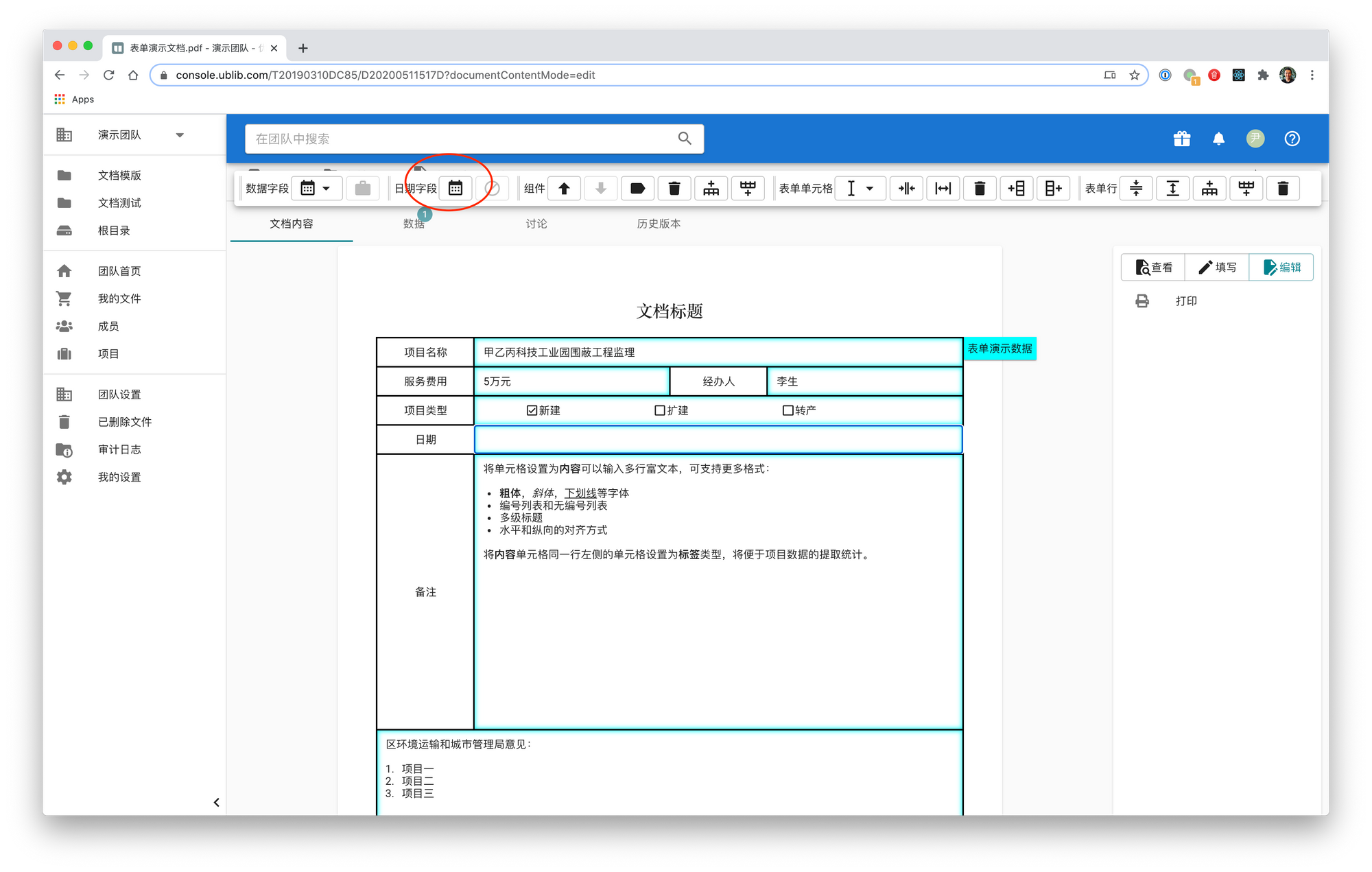Click the add-column-after icon in 表单单元格
1372x872 pixels.
click(1053, 188)
